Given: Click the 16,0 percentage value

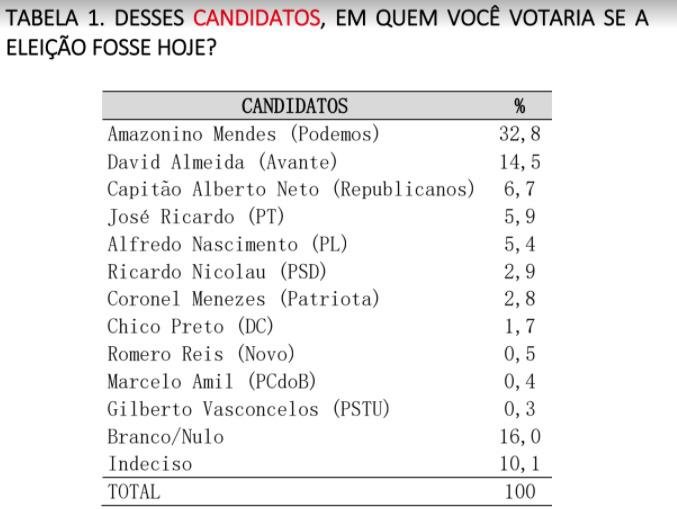Looking at the screenshot, I should [x=519, y=437].
